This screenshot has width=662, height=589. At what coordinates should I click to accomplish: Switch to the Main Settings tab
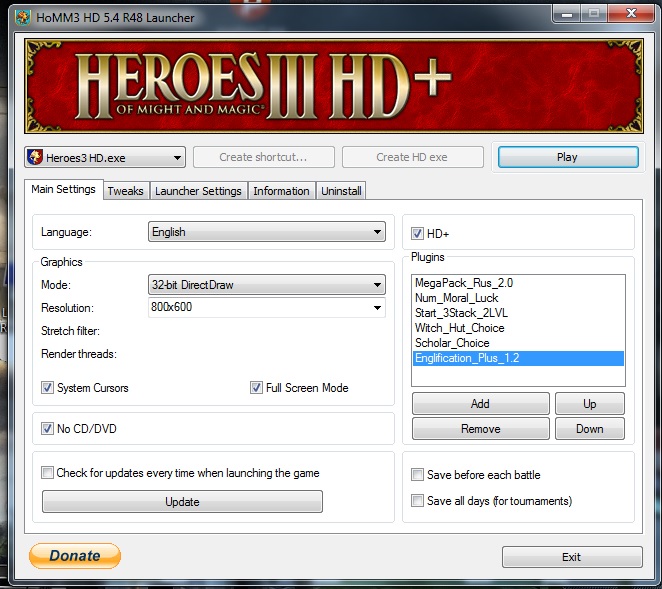click(63, 189)
